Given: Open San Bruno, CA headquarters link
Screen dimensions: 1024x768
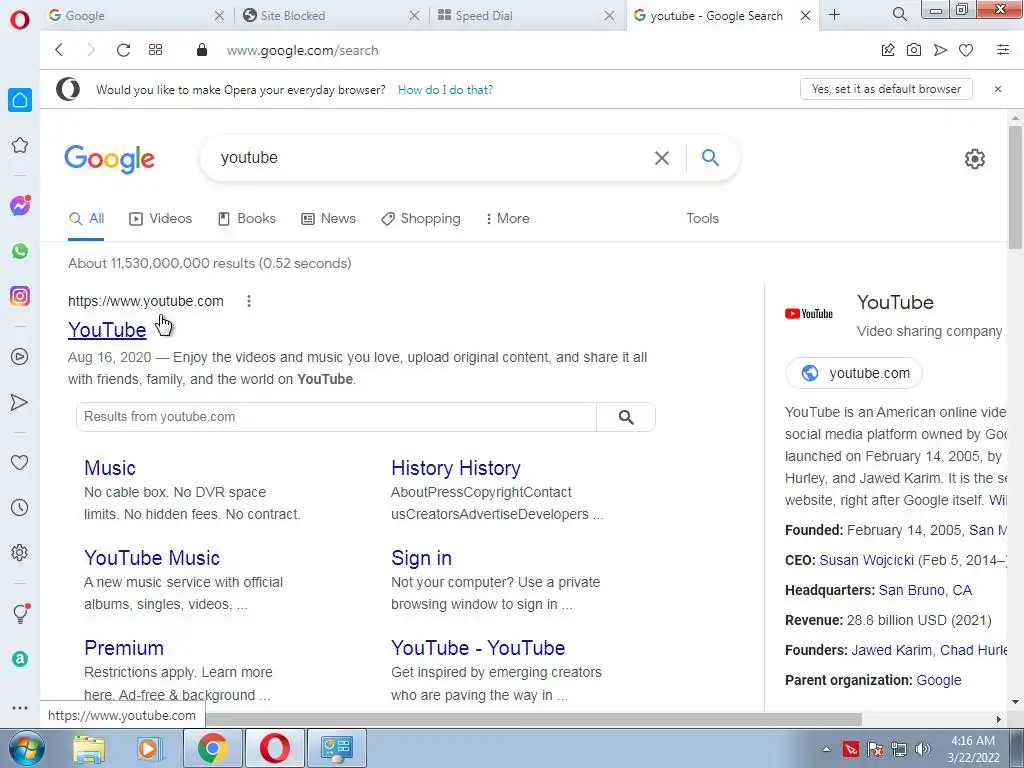Looking at the screenshot, I should pyautogui.click(x=925, y=590).
